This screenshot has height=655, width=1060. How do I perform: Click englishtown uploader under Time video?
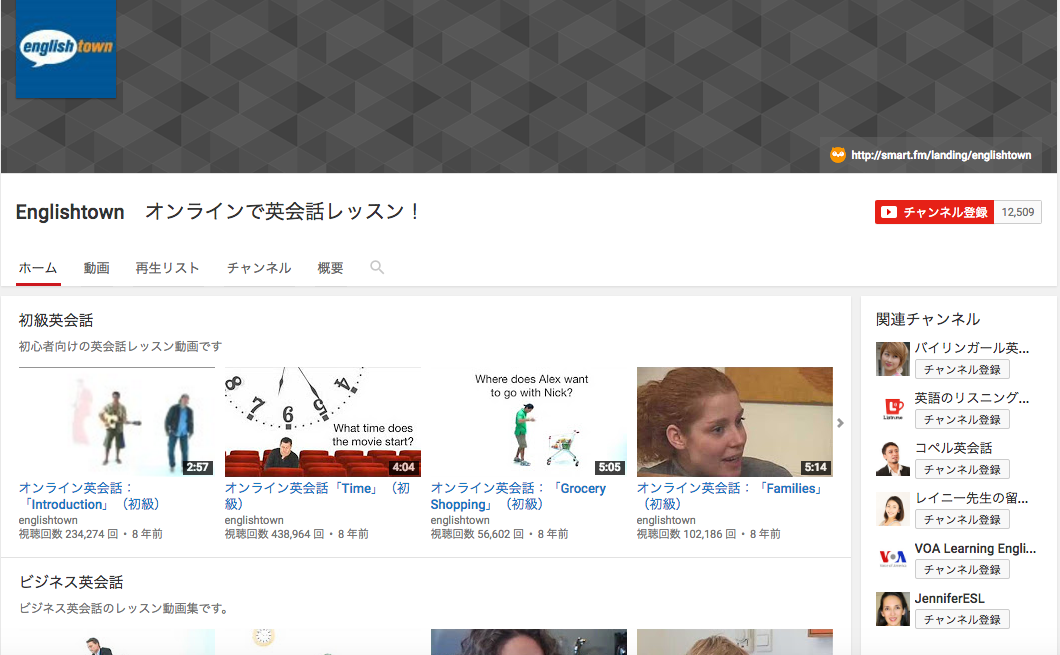[254, 520]
